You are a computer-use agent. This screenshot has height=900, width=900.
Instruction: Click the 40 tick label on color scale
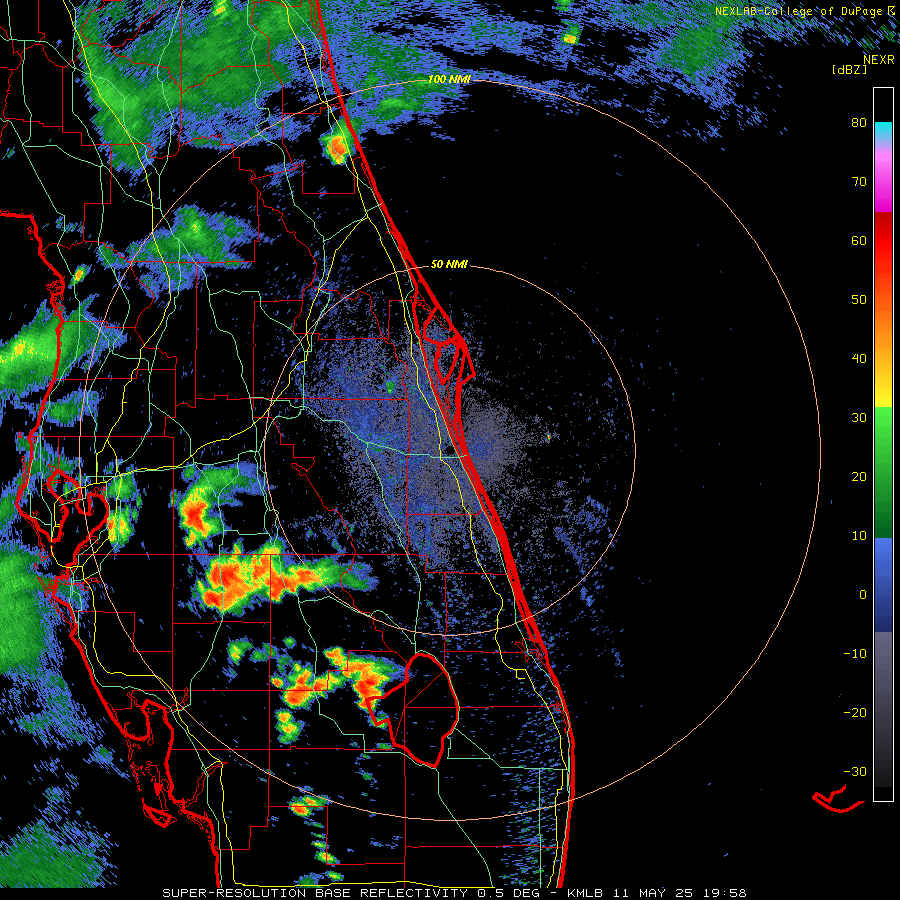(x=859, y=359)
